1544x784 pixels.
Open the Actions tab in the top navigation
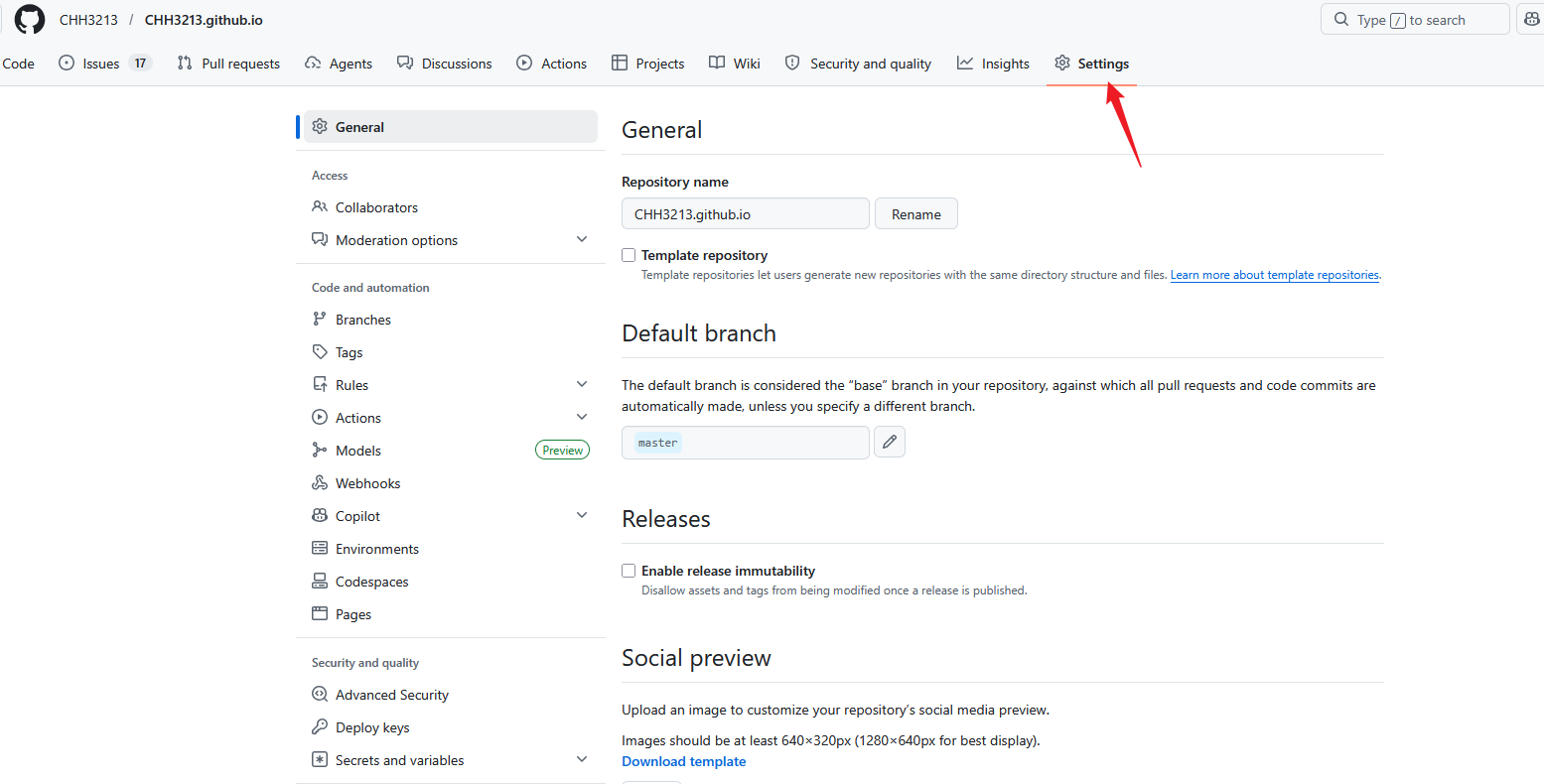point(552,64)
